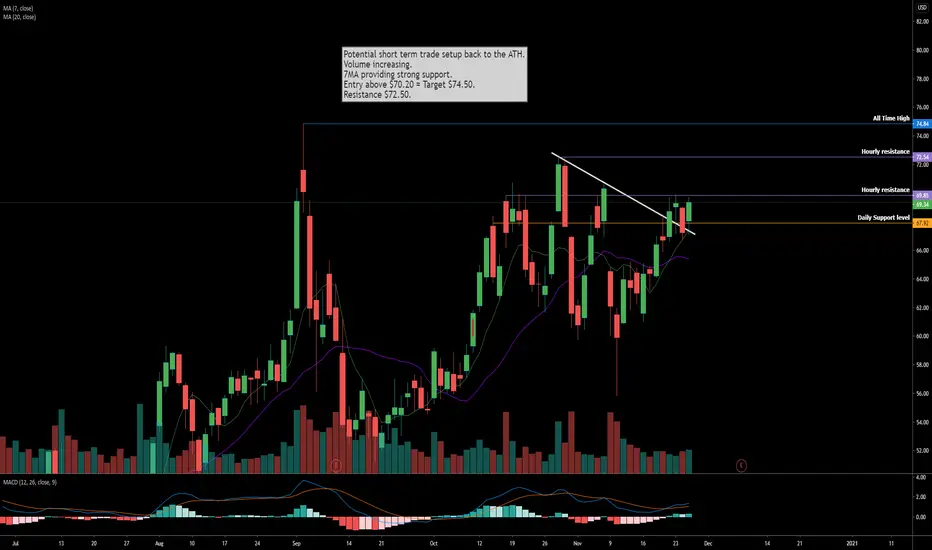Click the 0.00 MACD axis label
The width and height of the screenshot is (932, 550).
point(921,517)
